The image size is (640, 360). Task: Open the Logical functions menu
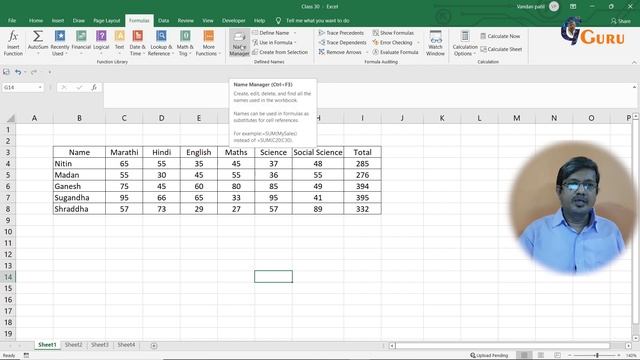tap(101, 43)
